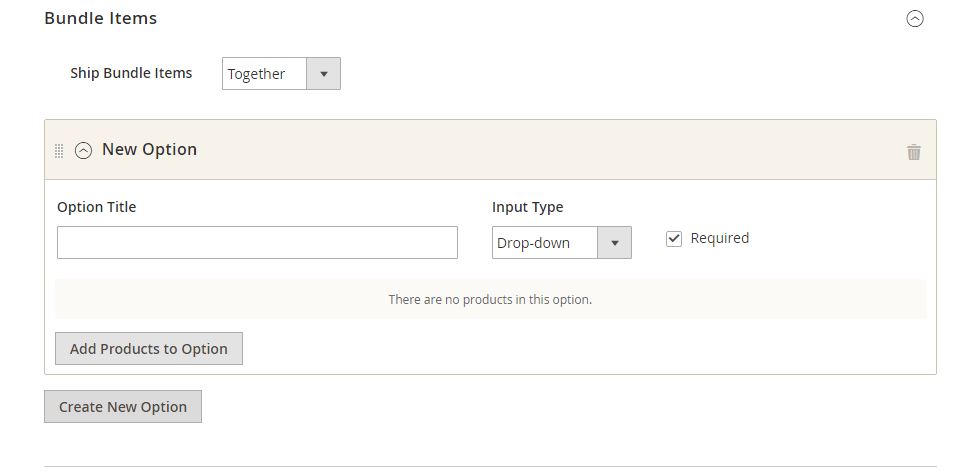Viewport: 958px width, 476px height.
Task: Click the New Option title text
Action: [150, 150]
